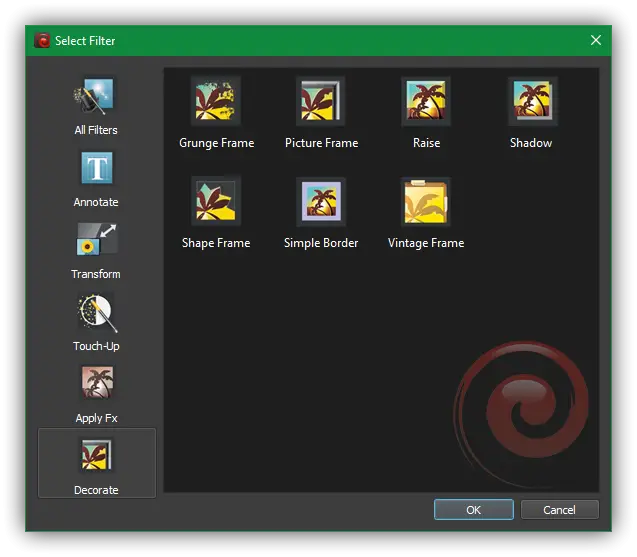Screen dimensions: 637x557
Task: Click the red app icon in title bar
Action: pyautogui.click(x=42, y=41)
